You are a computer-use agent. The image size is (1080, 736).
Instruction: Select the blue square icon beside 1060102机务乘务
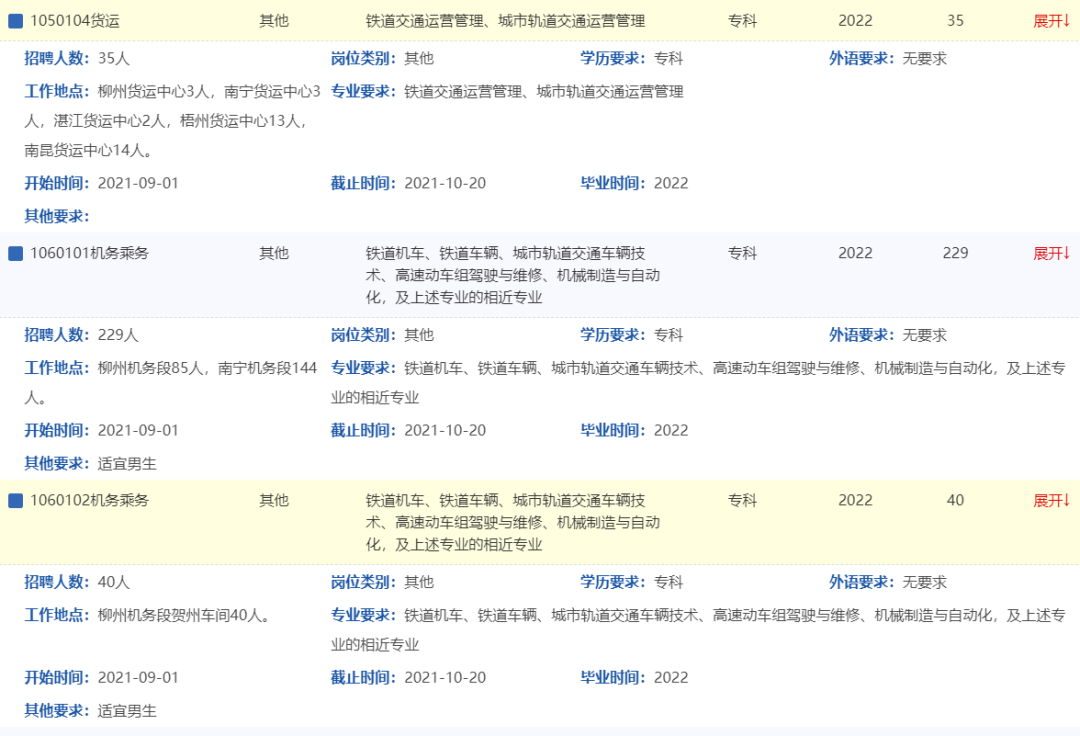click(x=15, y=501)
